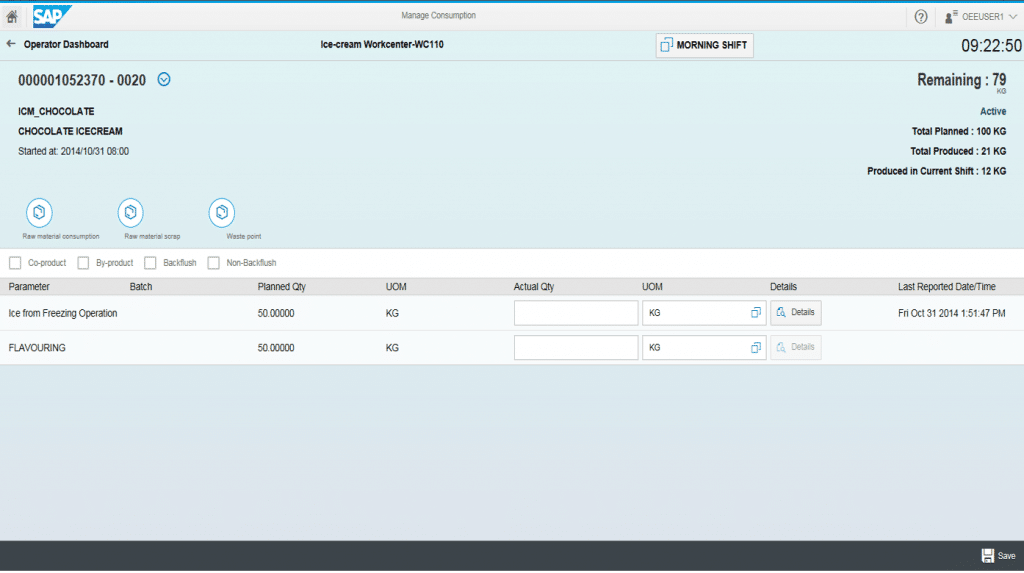Click the Waste point icon
The width and height of the screenshot is (1024, 573).
pos(222,213)
